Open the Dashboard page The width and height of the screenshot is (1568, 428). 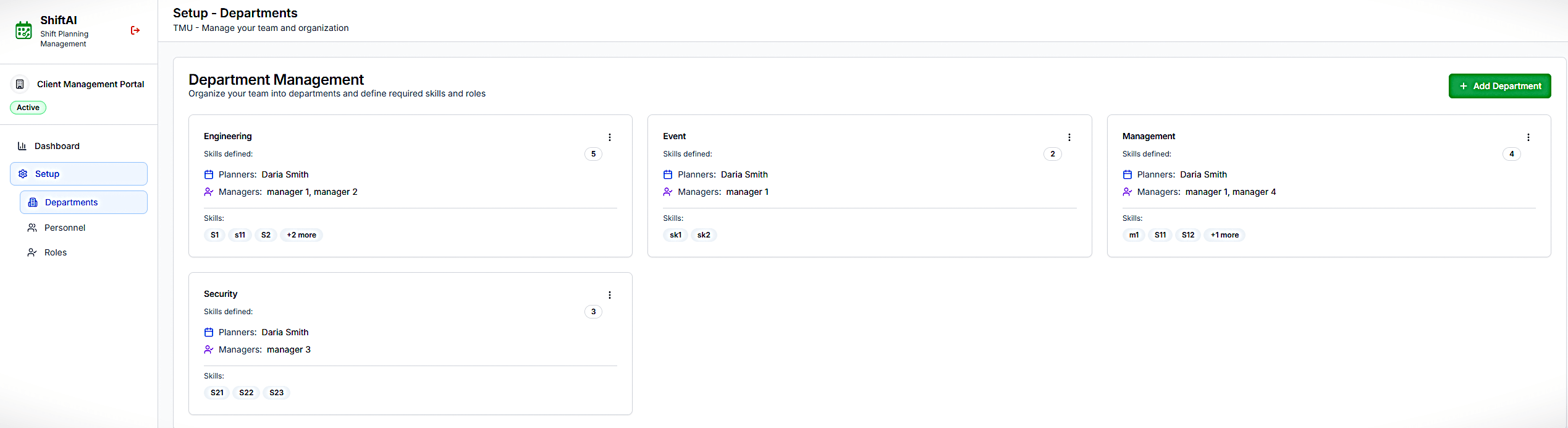pos(57,146)
